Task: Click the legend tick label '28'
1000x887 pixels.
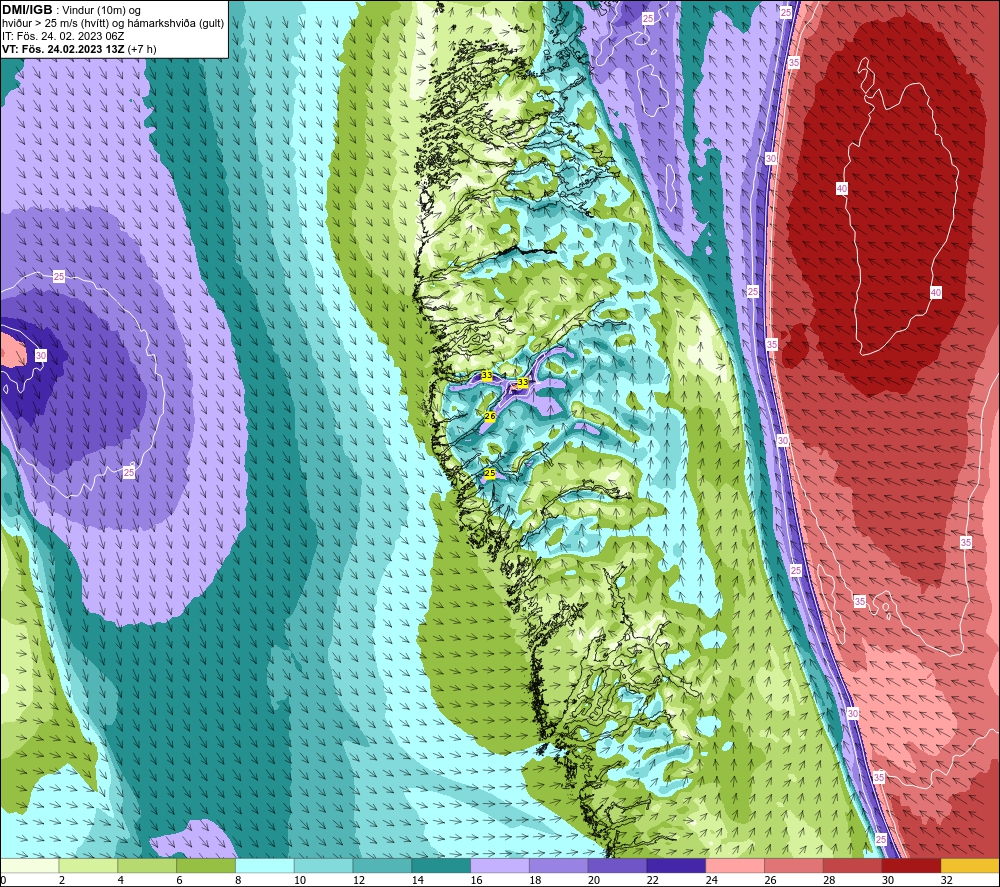Action: coord(829,880)
